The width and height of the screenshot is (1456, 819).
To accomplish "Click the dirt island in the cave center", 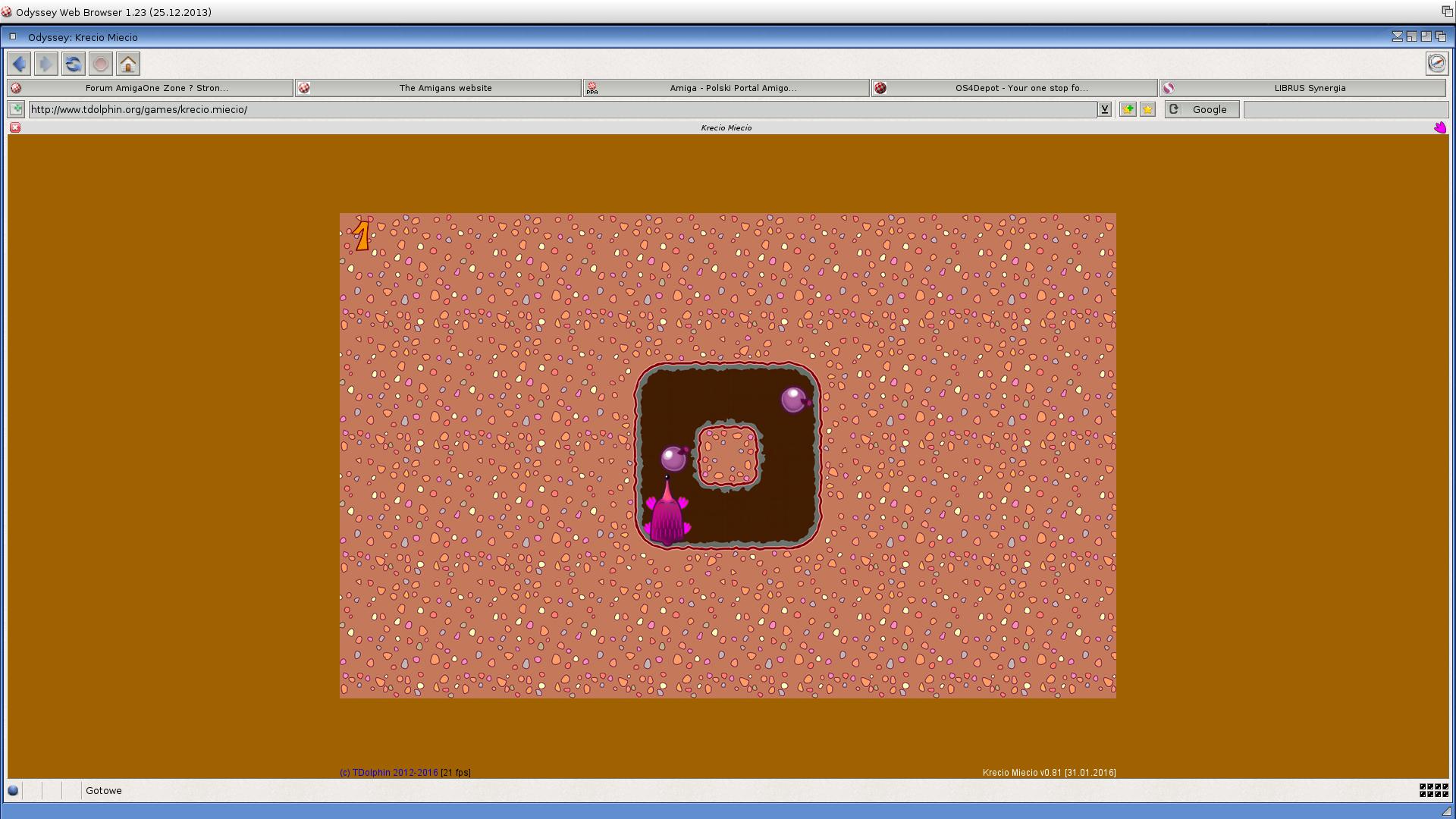I will point(728,456).
